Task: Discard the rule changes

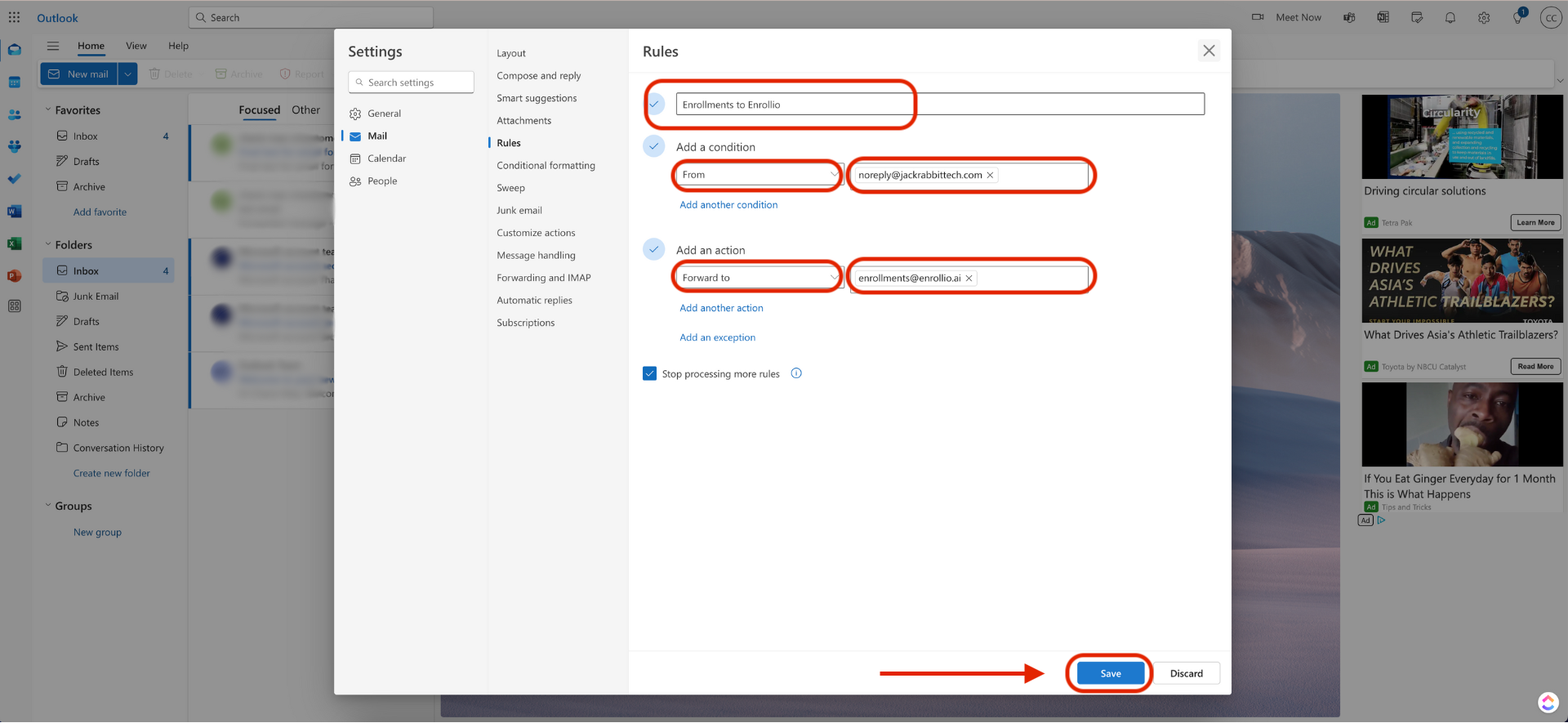Action: point(1186,673)
